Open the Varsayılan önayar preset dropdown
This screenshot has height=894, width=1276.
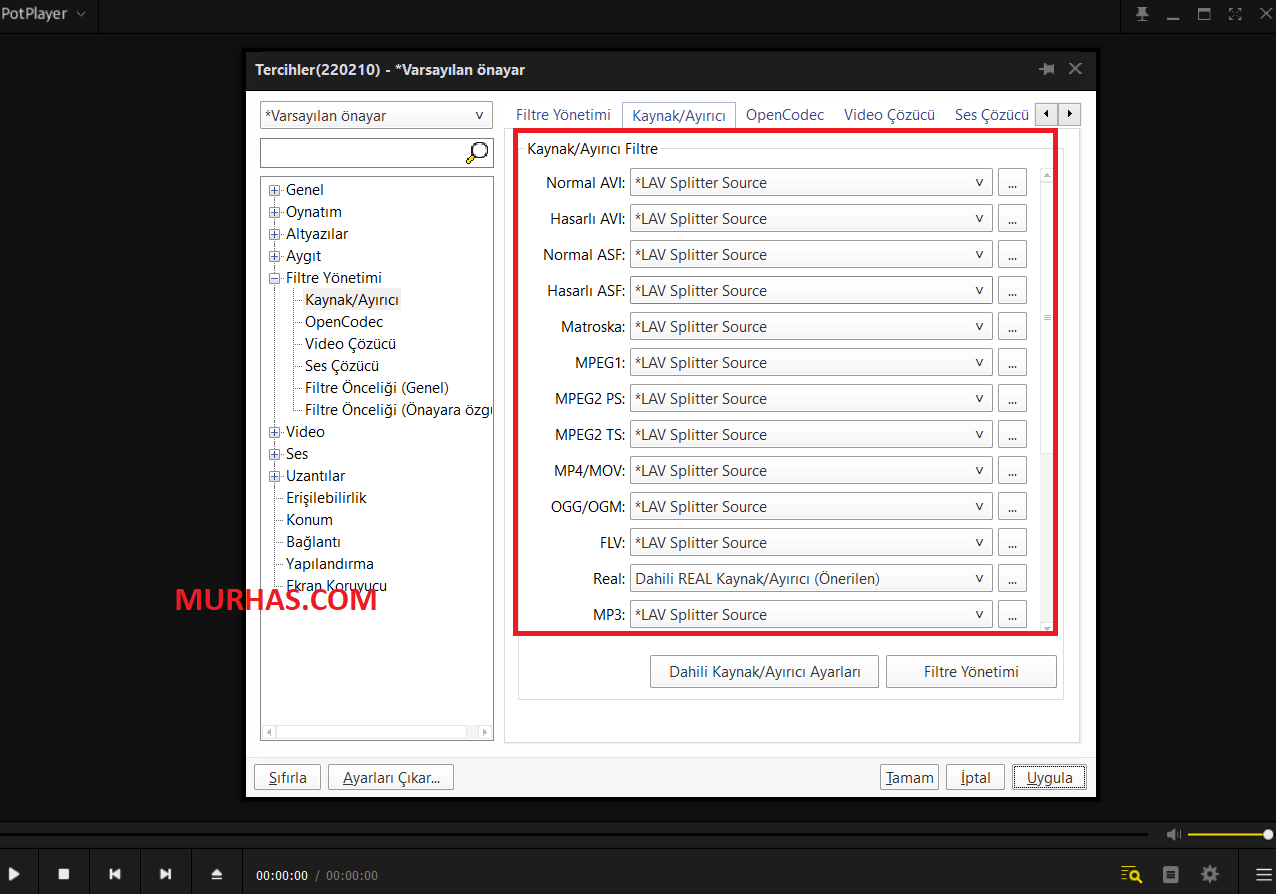tap(376, 116)
